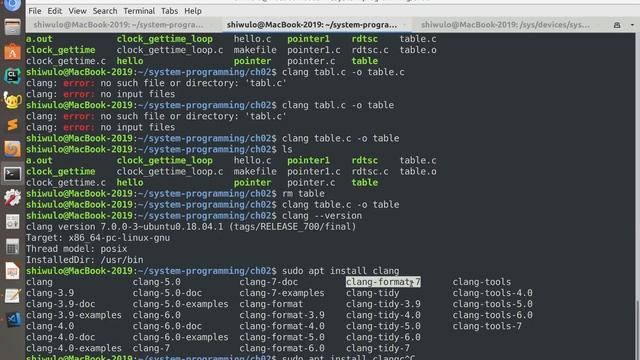Select the Terminal icon in the dock
Image resolution: width=640 pixels, height=360 pixels.
pos(12,173)
